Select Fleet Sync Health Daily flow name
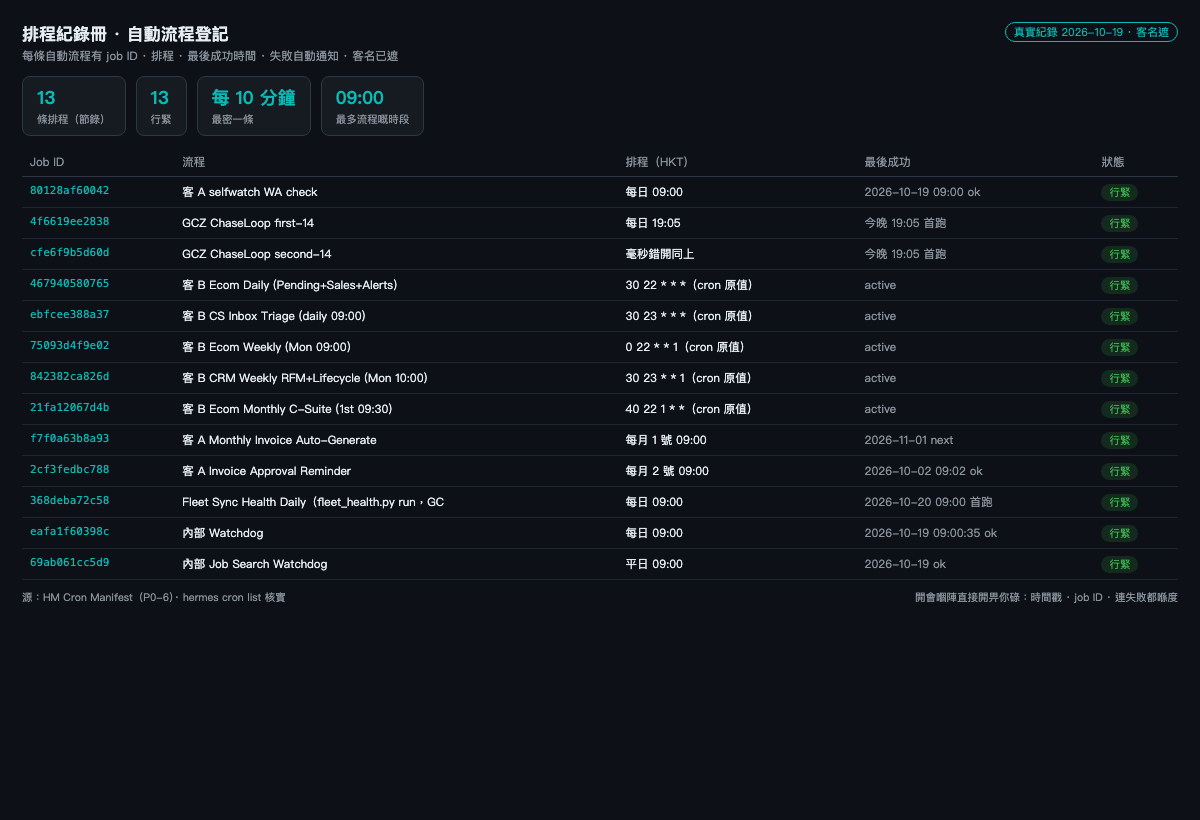Screen dimensions: 1200x820 click(313, 502)
